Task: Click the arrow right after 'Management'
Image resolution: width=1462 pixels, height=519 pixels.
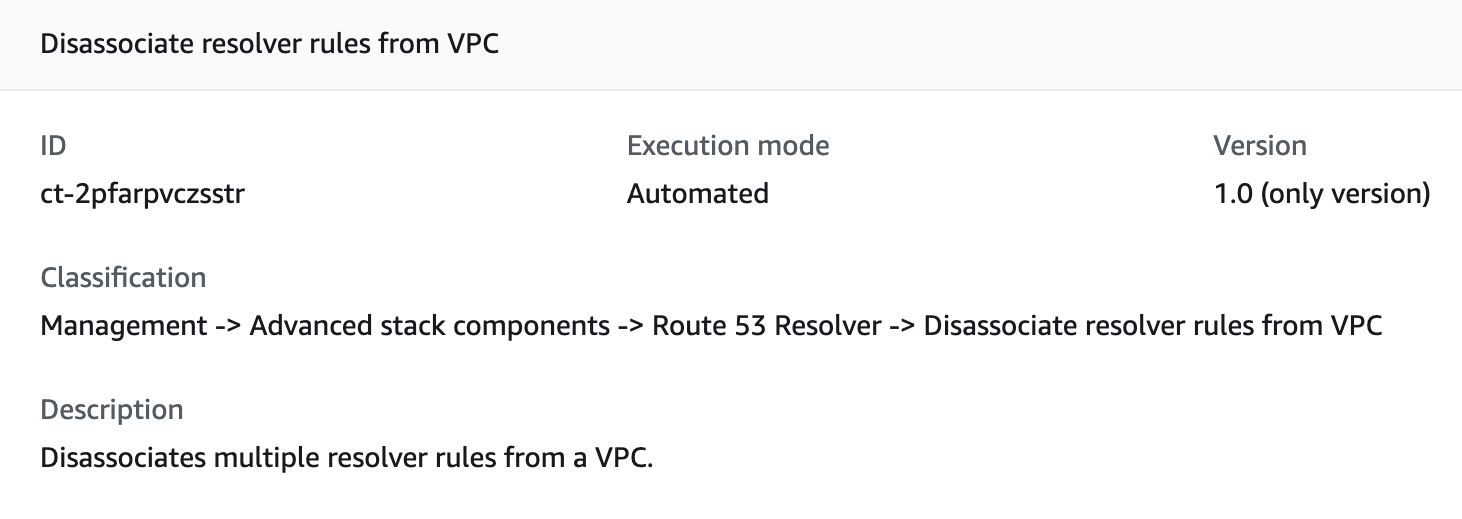Action: click(x=227, y=326)
